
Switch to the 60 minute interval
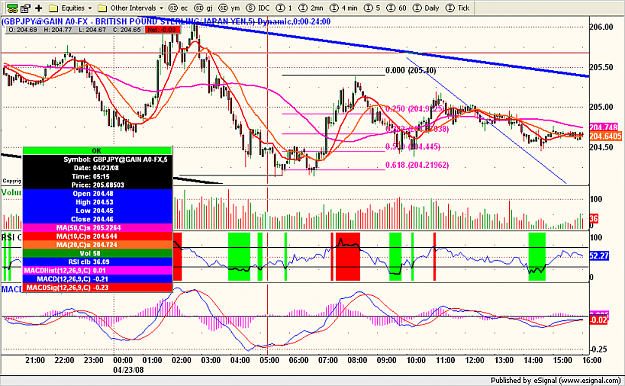397,8
